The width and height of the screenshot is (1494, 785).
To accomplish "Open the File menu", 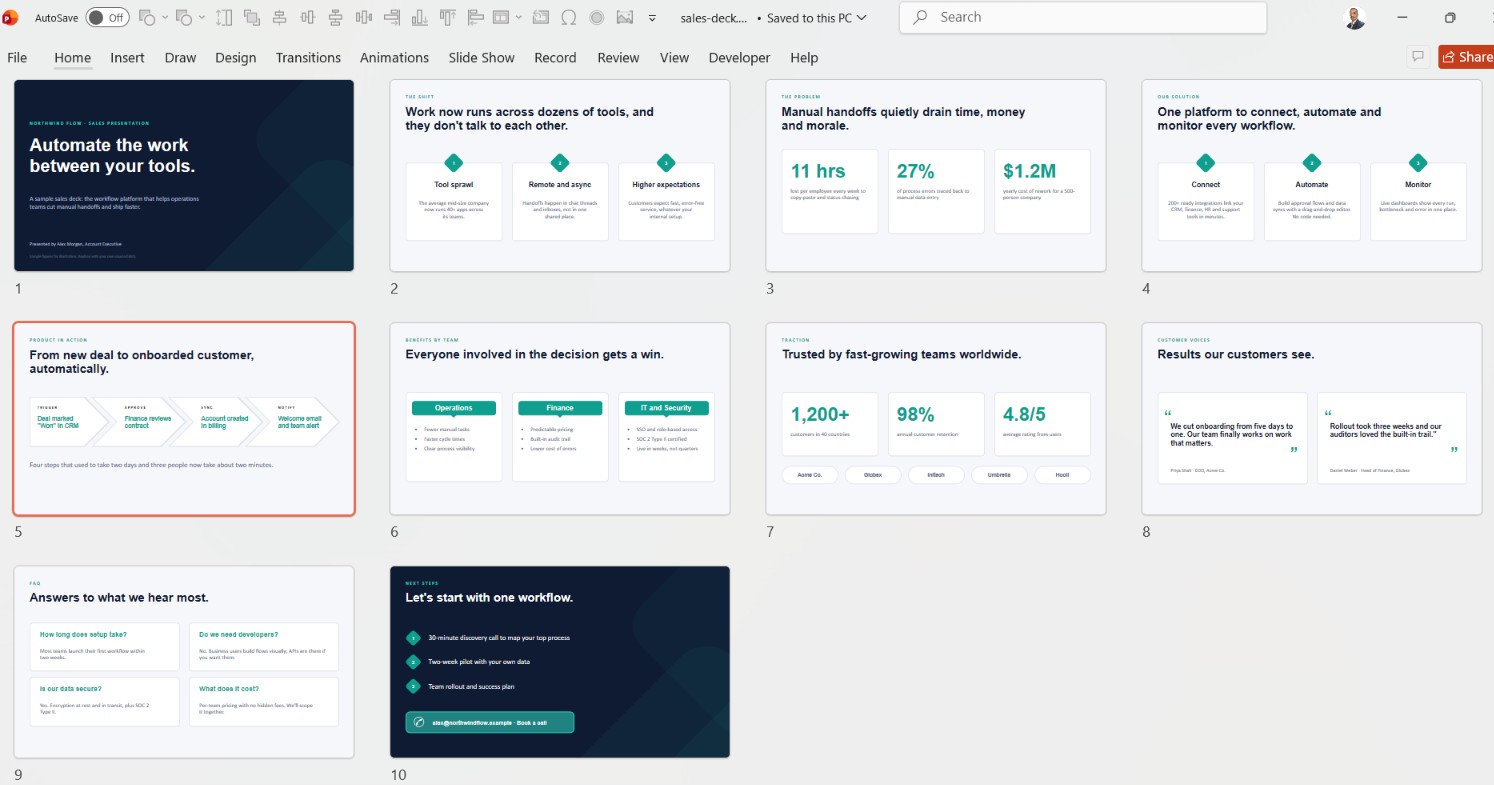I will [x=17, y=58].
